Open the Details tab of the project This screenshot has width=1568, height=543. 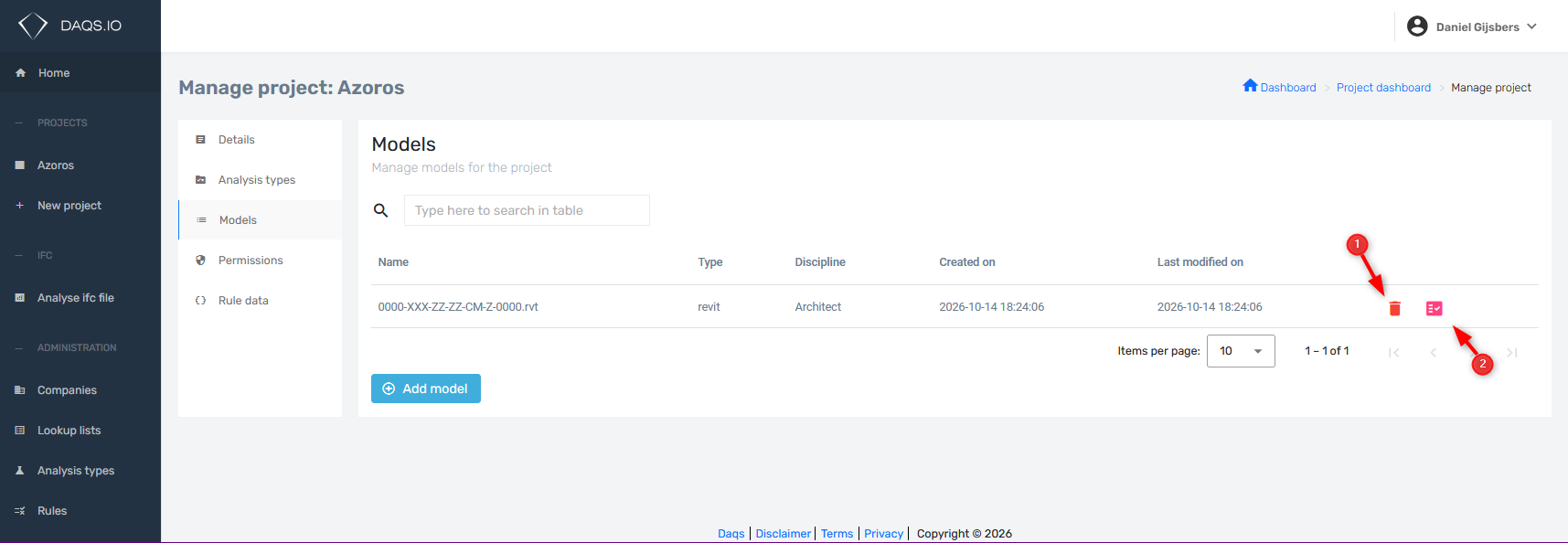261,140
